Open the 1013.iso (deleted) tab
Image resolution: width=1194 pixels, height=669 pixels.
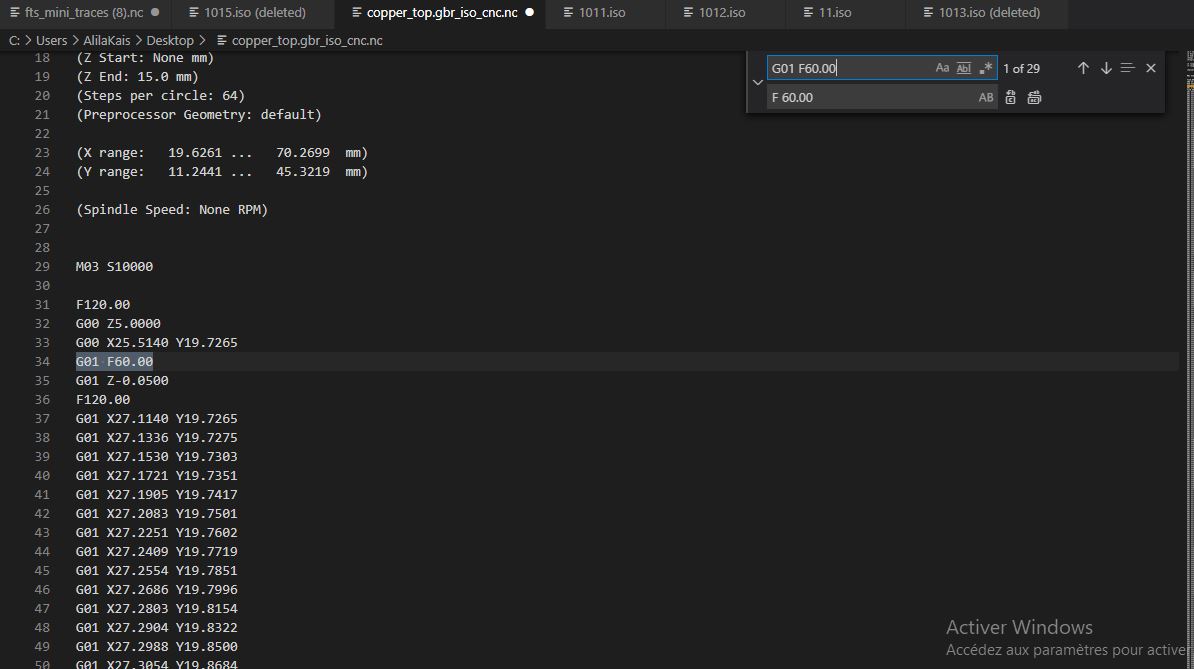[989, 12]
